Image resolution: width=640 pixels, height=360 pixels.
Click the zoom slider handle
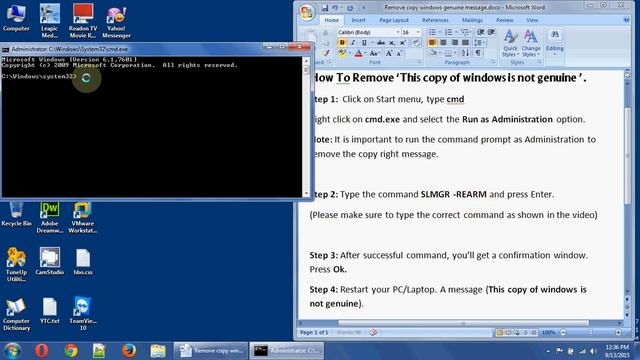(x=590, y=333)
